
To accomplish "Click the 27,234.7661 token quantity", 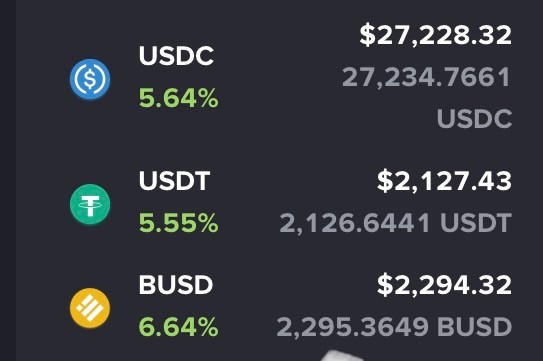I will pyautogui.click(x=426, y=77).
